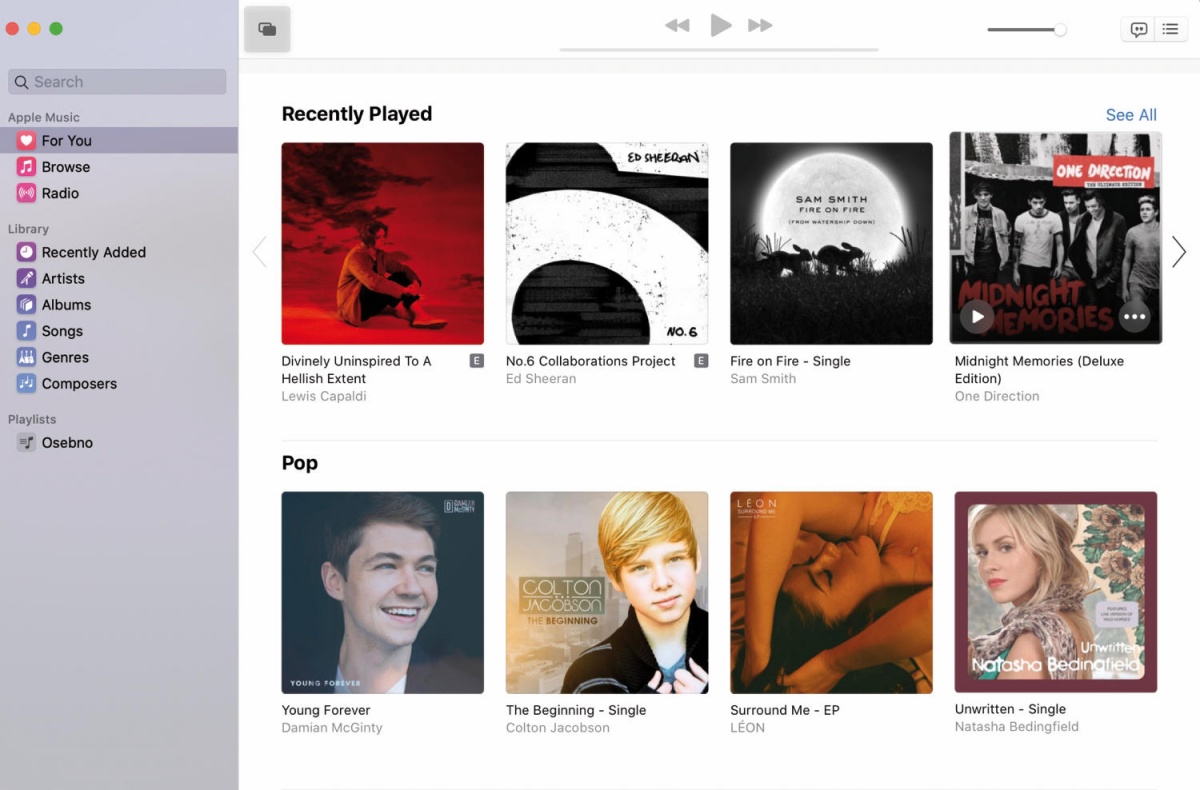This screenshot has width=1200, height=790.
Task: Click the Radio broadcast icon
Action: 26,193
